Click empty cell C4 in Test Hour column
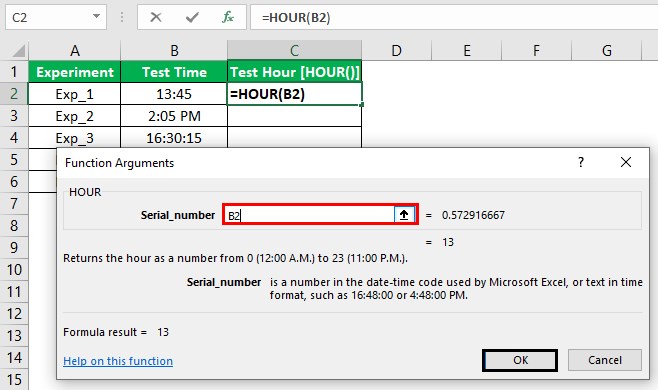 tap(295, 137)
